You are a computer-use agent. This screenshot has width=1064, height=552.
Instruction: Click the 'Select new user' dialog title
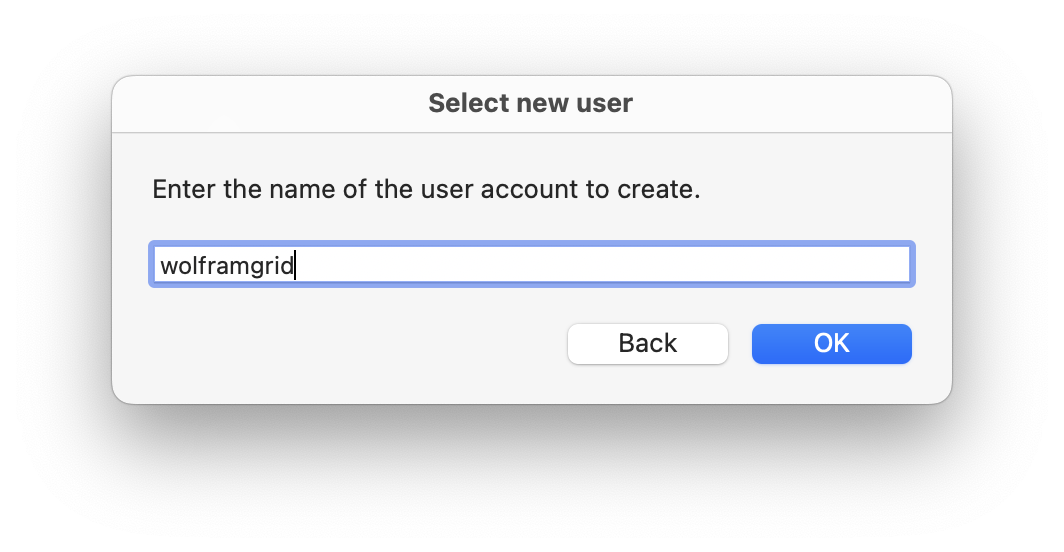[530, 103]
